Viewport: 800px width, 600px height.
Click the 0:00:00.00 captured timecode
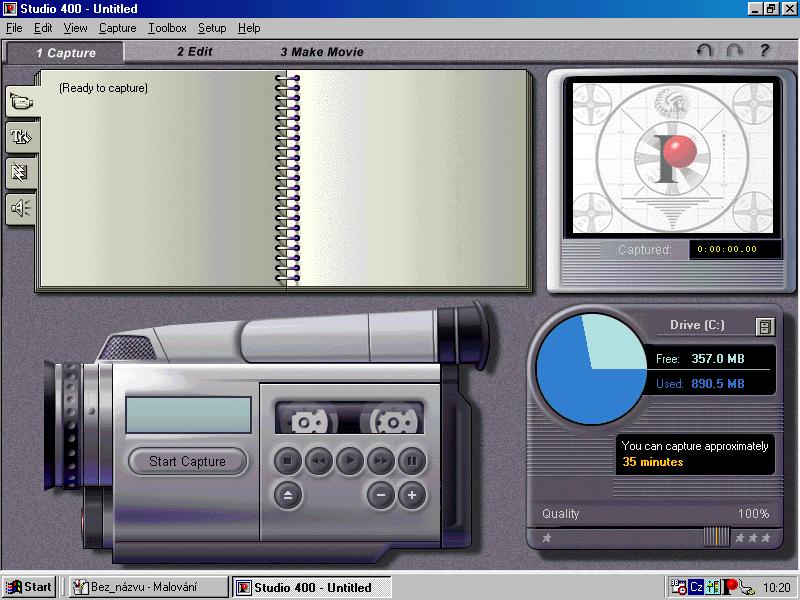(727, 249)
